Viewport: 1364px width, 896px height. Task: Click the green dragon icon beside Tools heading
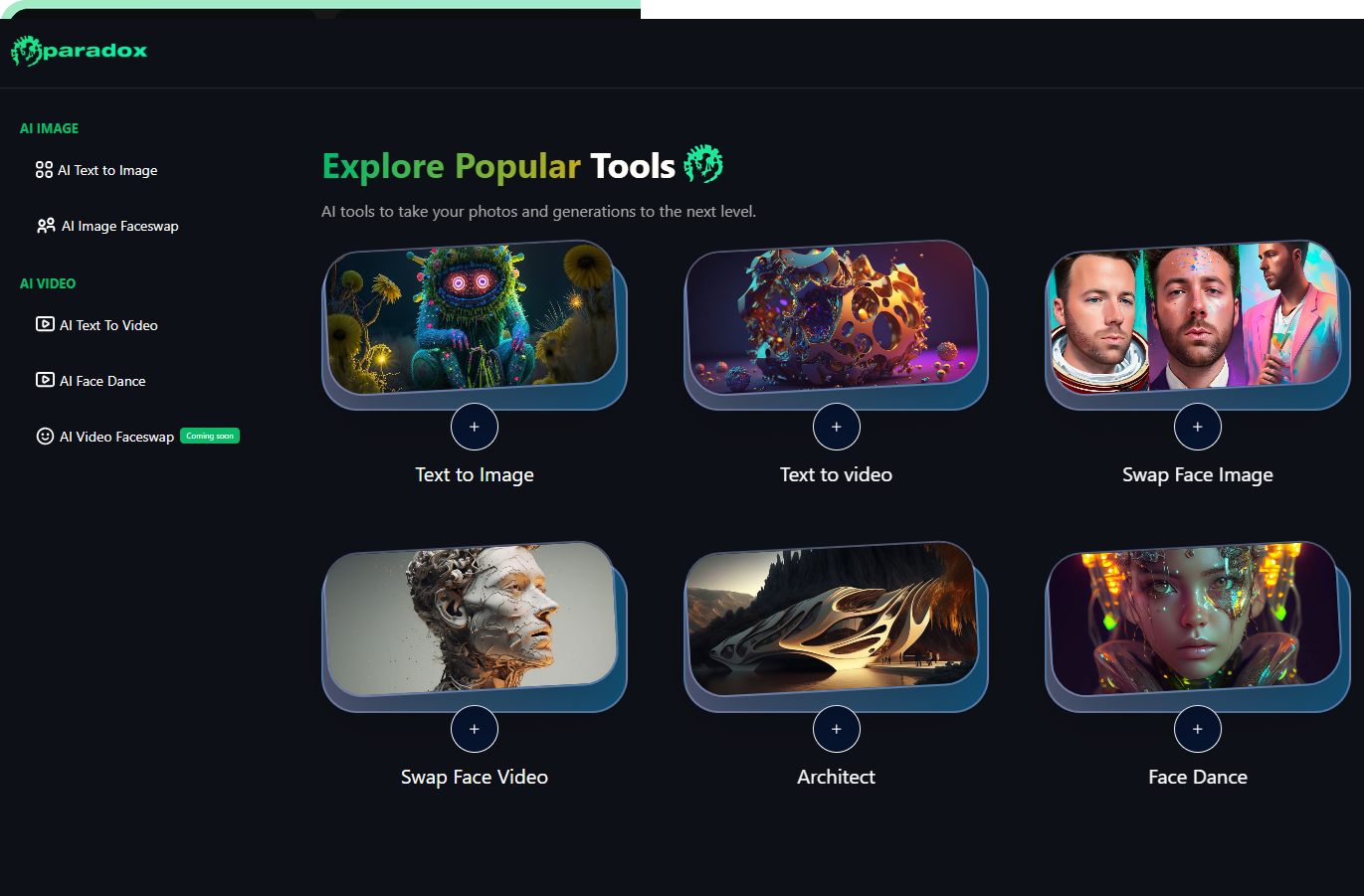coord(703,164)
